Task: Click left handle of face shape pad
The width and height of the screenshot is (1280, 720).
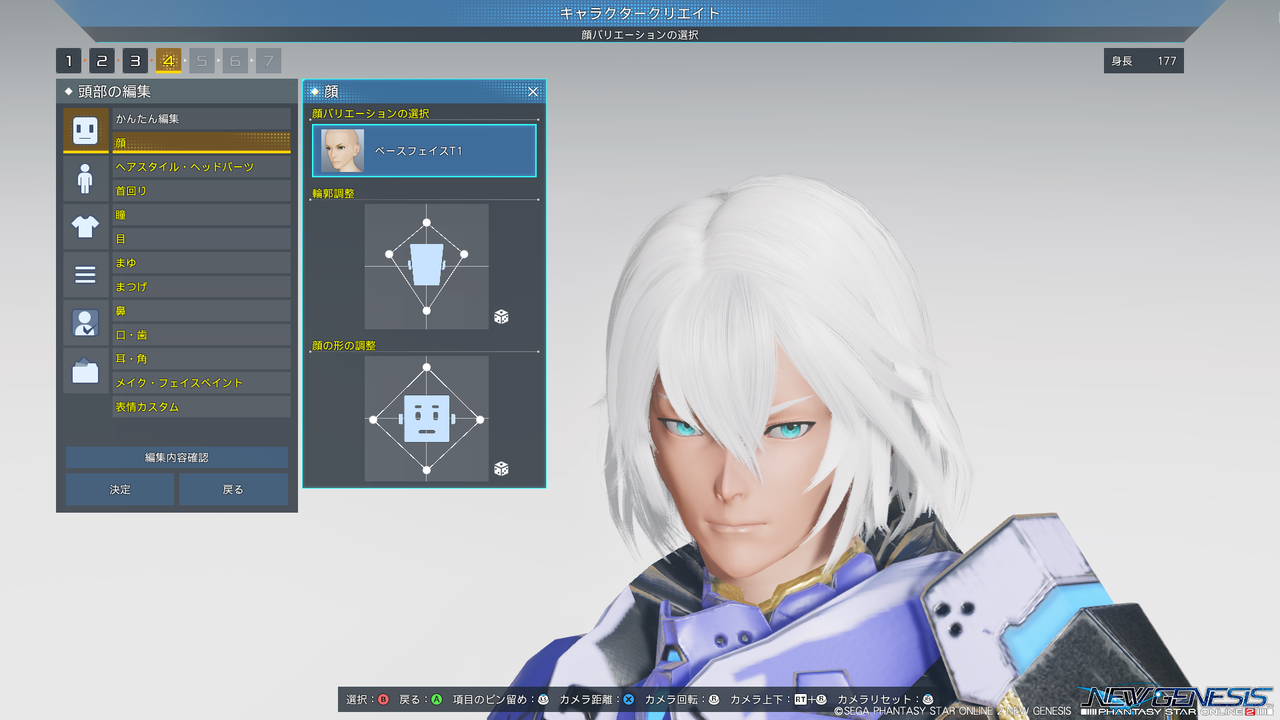Action: (x=374, y=420)
